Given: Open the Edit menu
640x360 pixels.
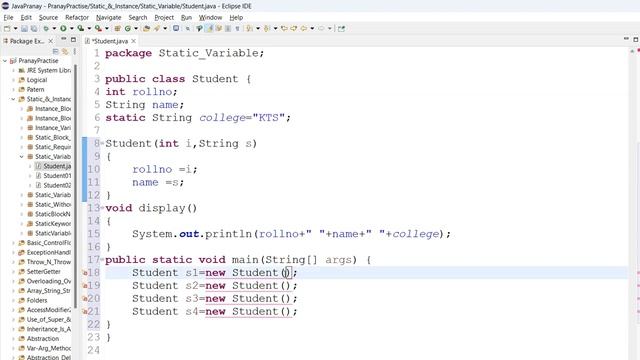Looking at the screenshot, I should (26, 18).
